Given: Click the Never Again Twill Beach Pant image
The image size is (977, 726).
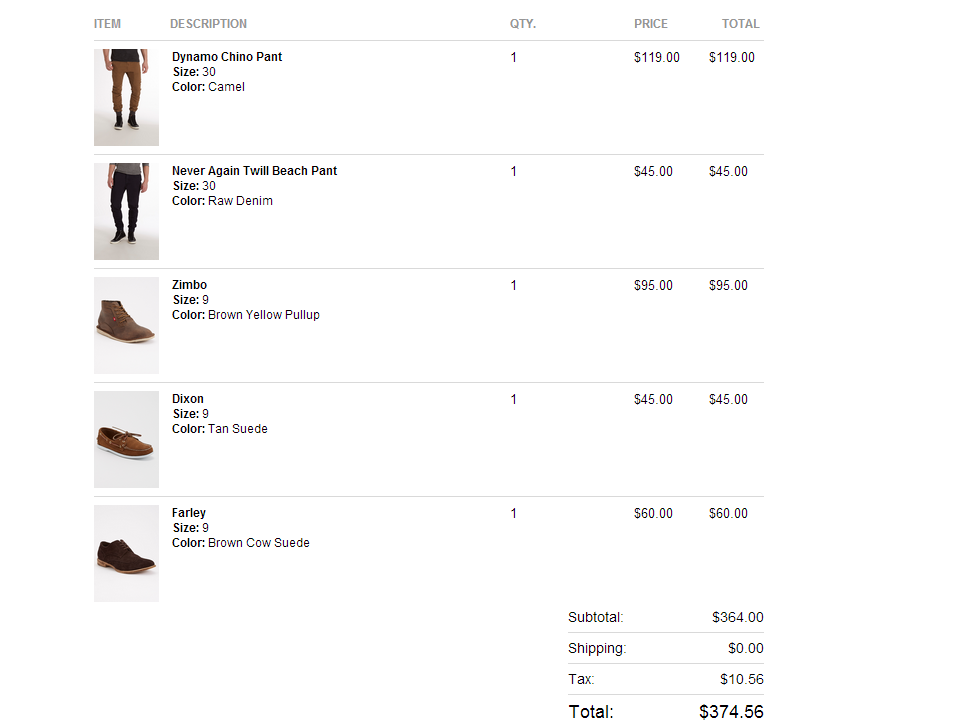Looking at the screenshot, I should click(126, 212).
